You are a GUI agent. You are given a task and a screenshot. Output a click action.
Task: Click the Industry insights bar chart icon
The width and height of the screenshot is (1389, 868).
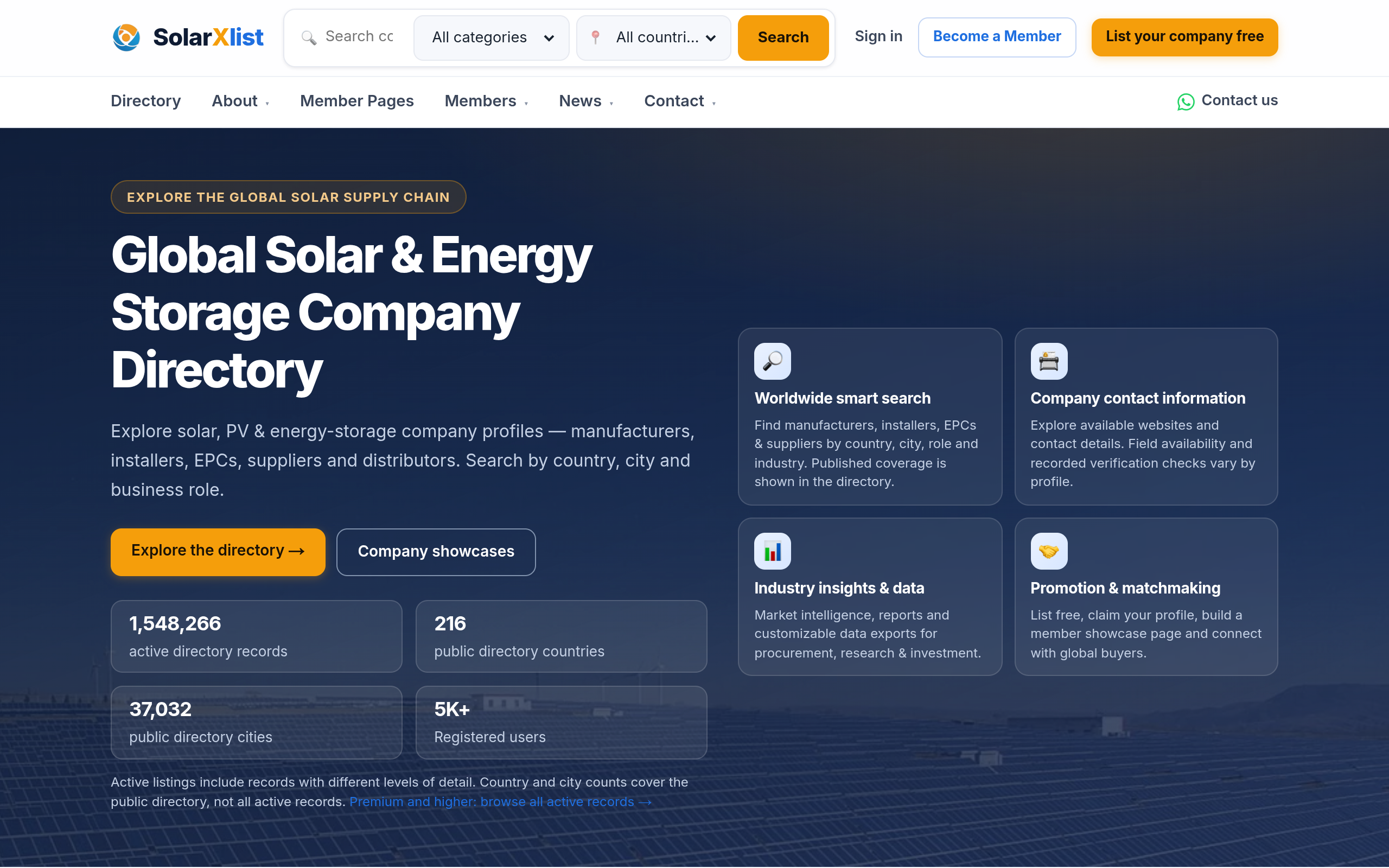click(x=772, y=551)
